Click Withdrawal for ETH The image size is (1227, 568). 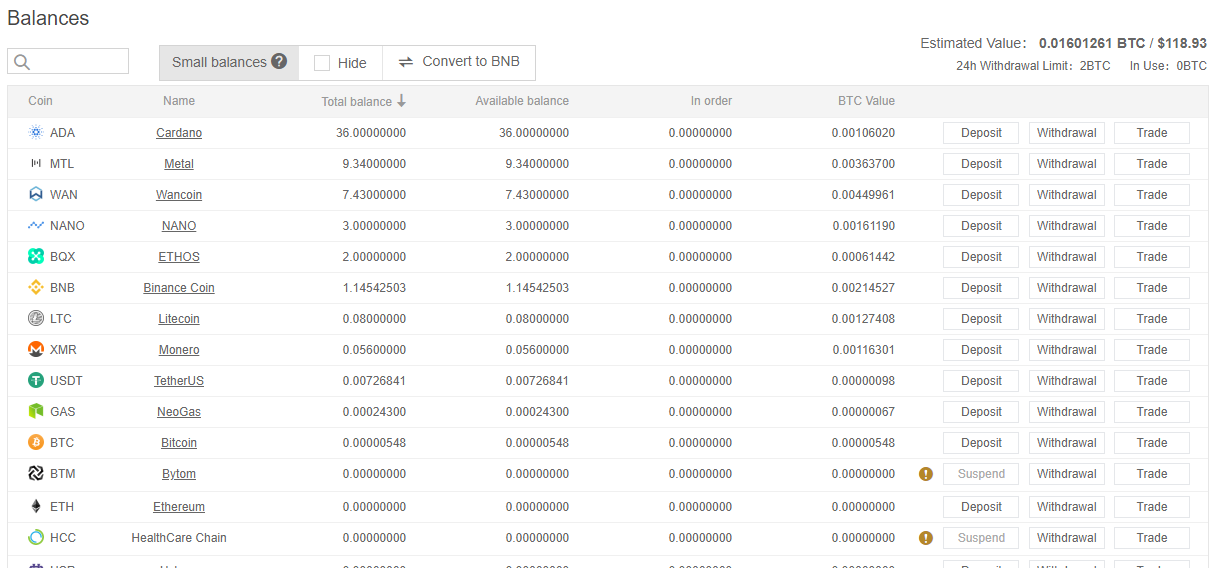(x=1067, y=507)
